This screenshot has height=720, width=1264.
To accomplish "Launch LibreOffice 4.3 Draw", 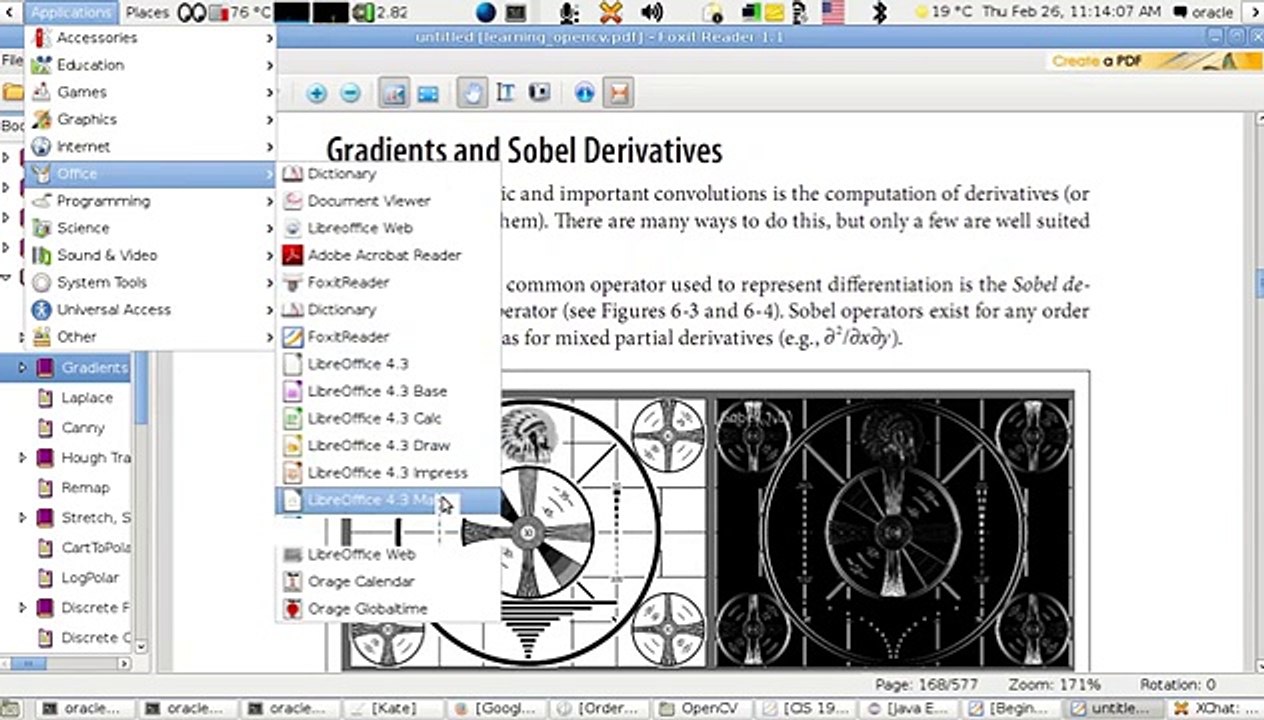I will coord(388,446).
